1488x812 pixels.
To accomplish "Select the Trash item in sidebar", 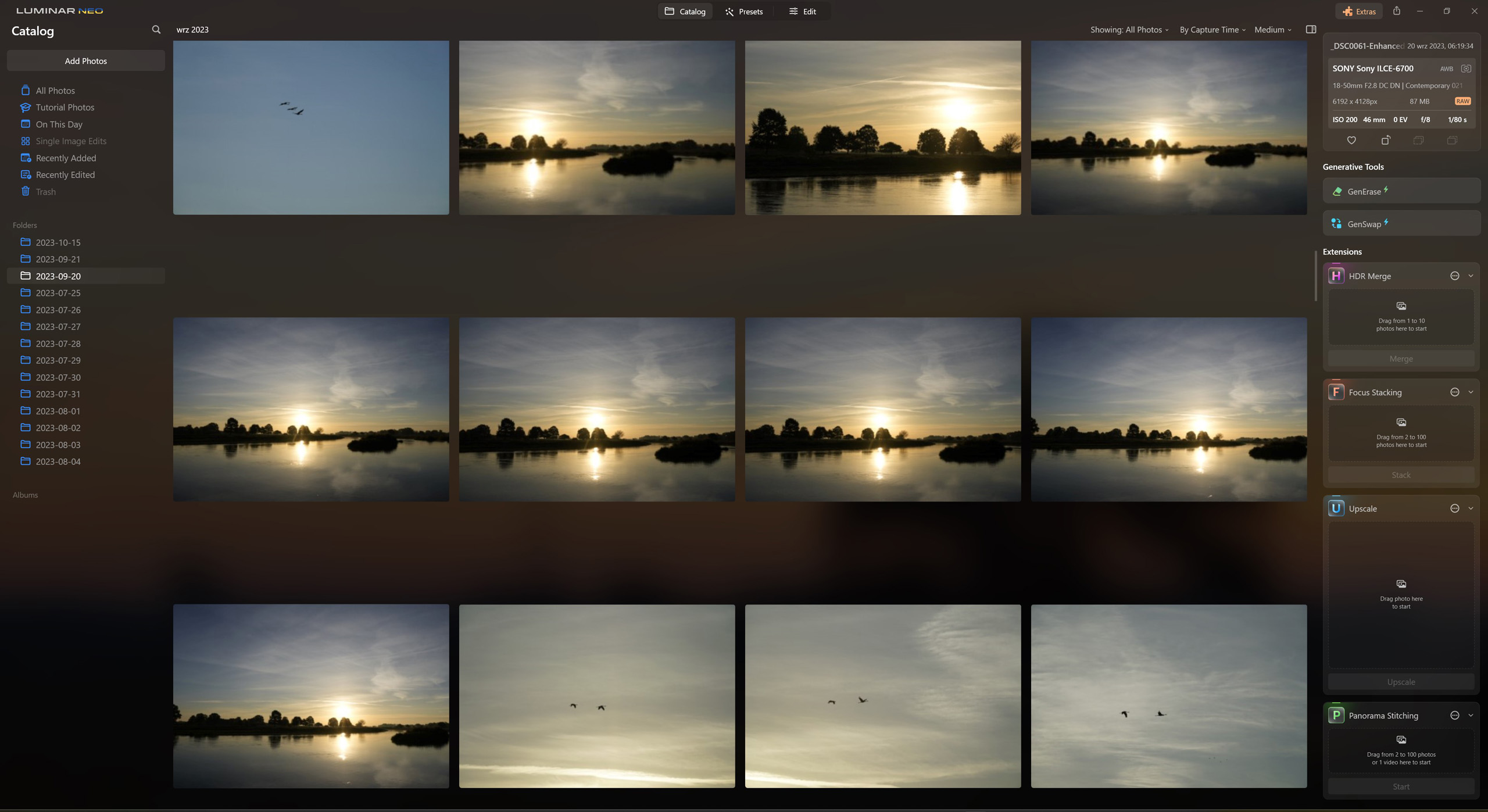I will [x=45, y=191].
